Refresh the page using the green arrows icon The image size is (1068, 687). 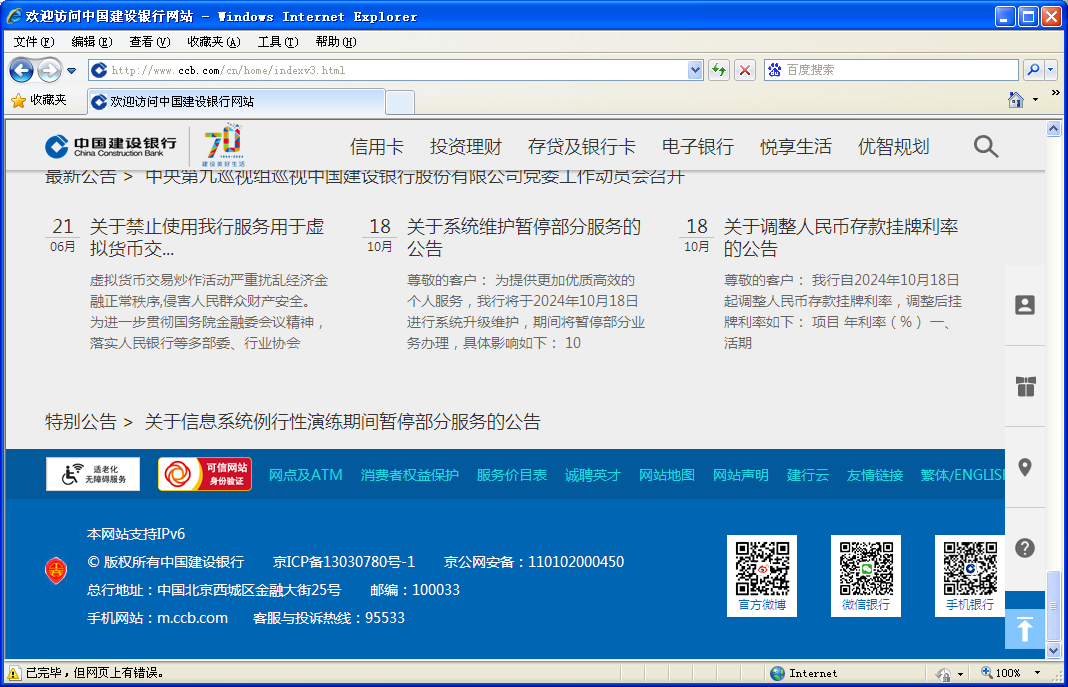pos(719,69)
